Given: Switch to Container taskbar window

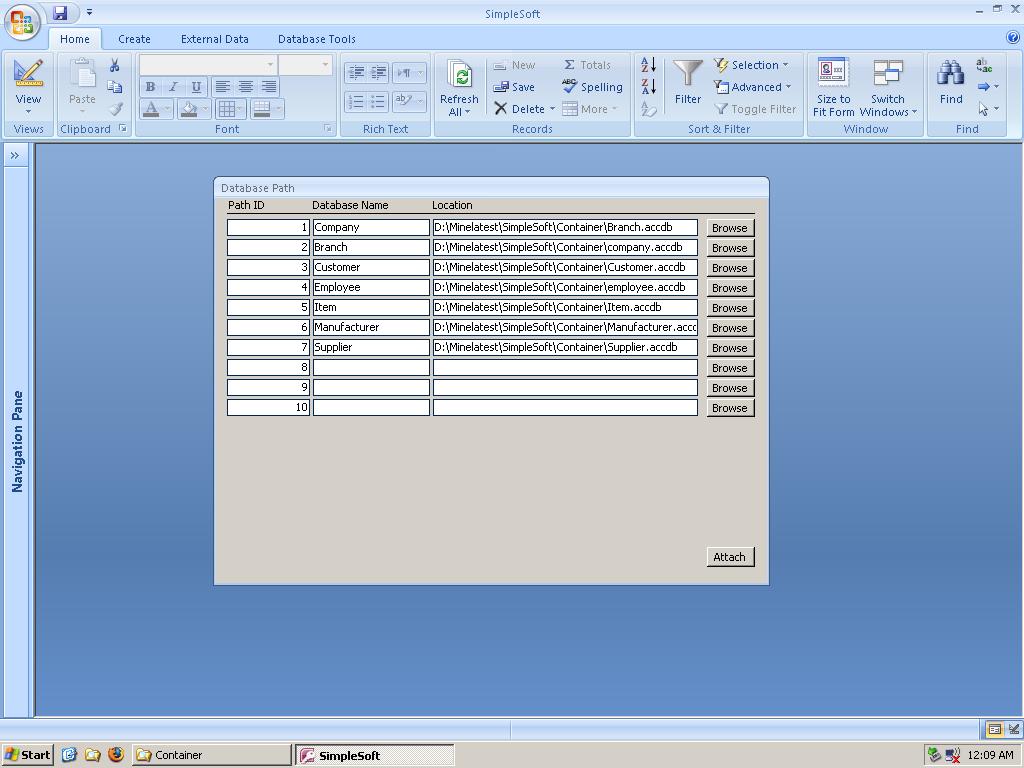Looking at the screenshot, I should [212, 755].
